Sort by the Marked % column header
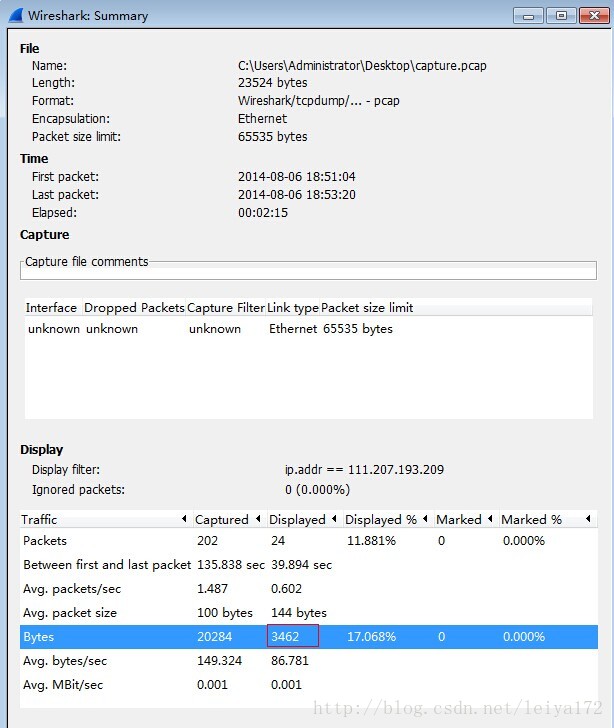The width and height of the screenshot is (614, 728). pos(548,520)
